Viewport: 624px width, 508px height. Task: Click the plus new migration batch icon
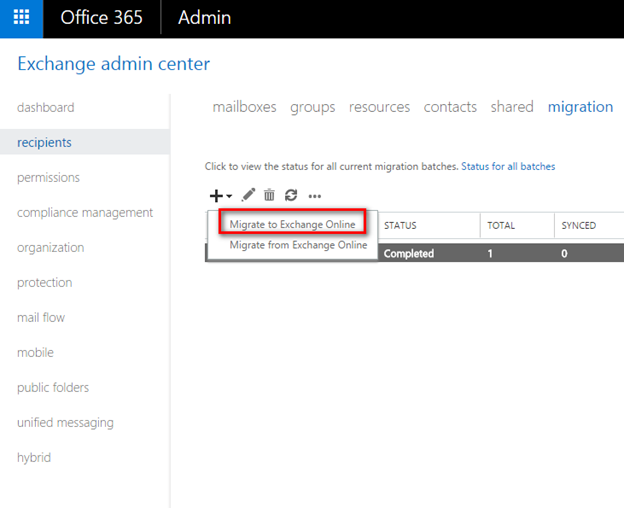pyautogui.click(x=217, y=196)
